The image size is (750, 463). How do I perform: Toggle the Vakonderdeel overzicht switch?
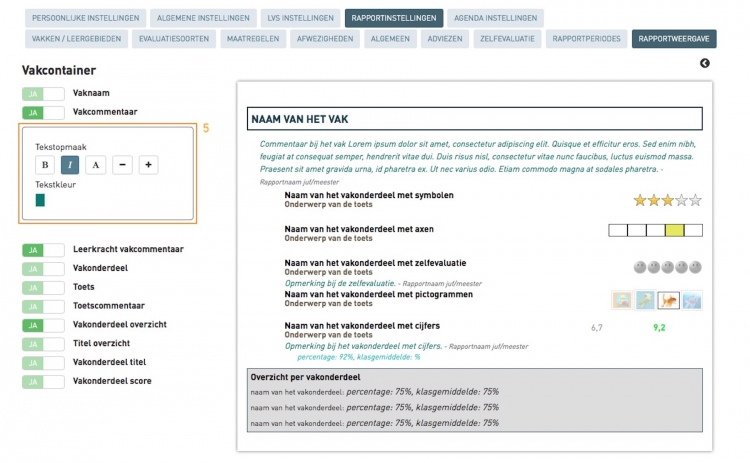43,325
